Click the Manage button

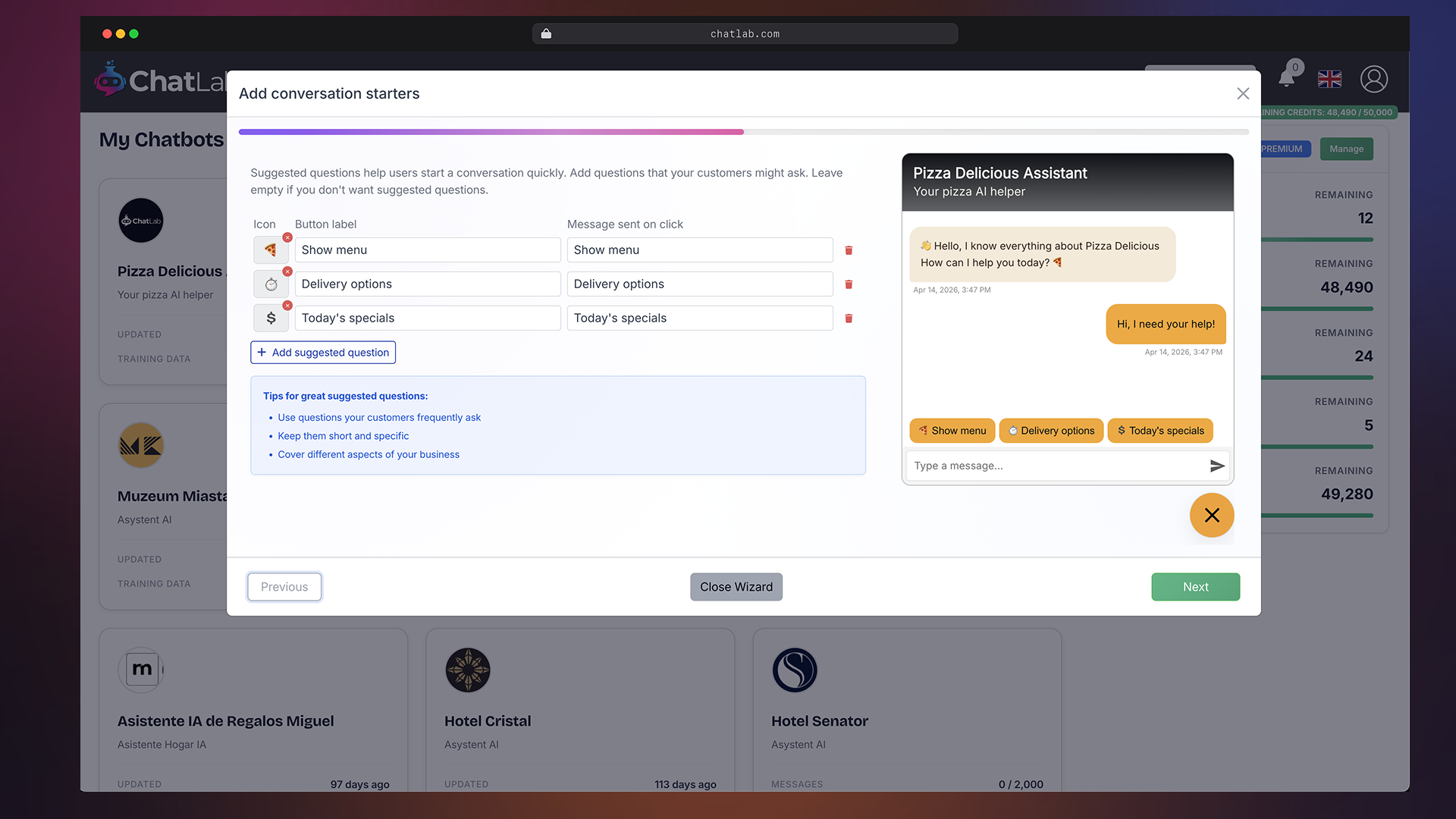click(1347, 149)
